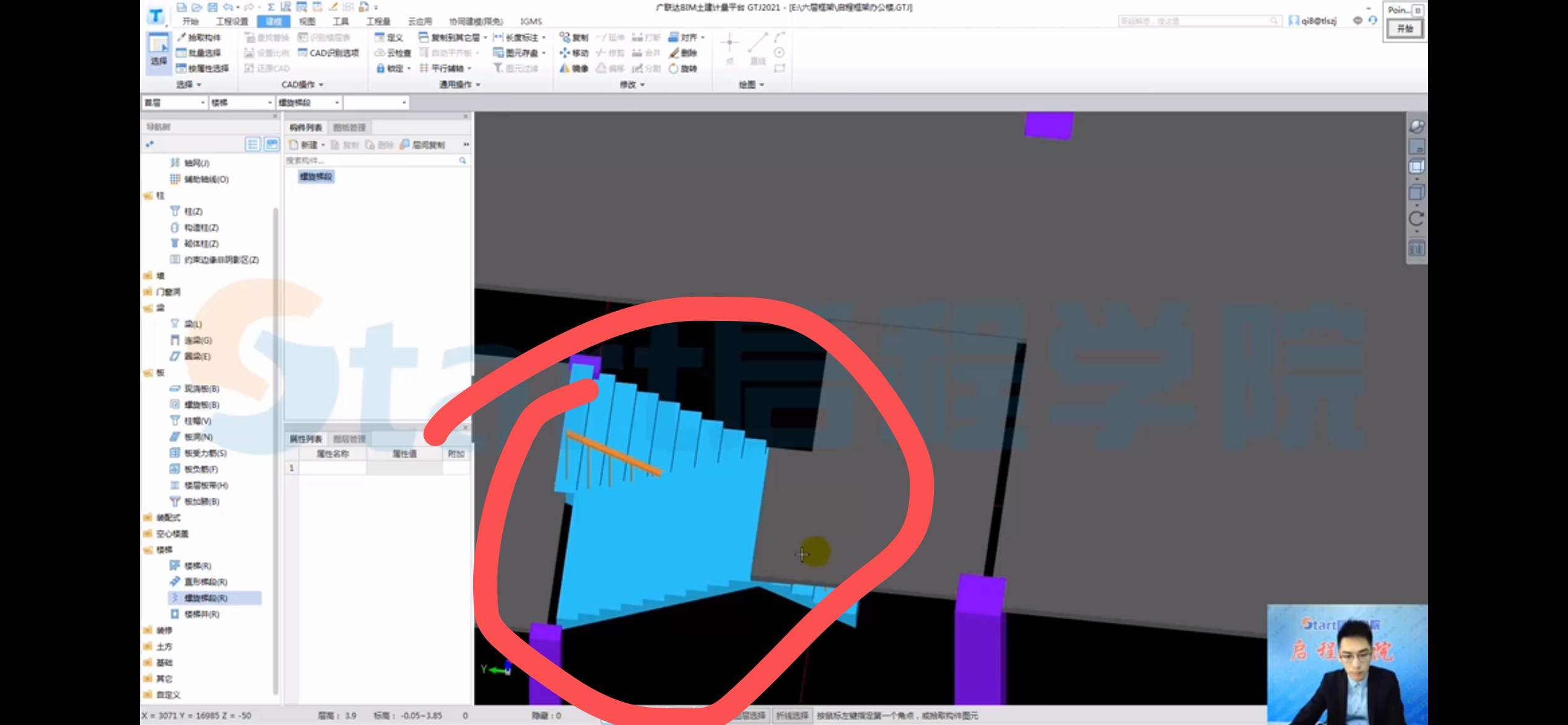Switch to the 工具 ribbon tab

point(341,21)
